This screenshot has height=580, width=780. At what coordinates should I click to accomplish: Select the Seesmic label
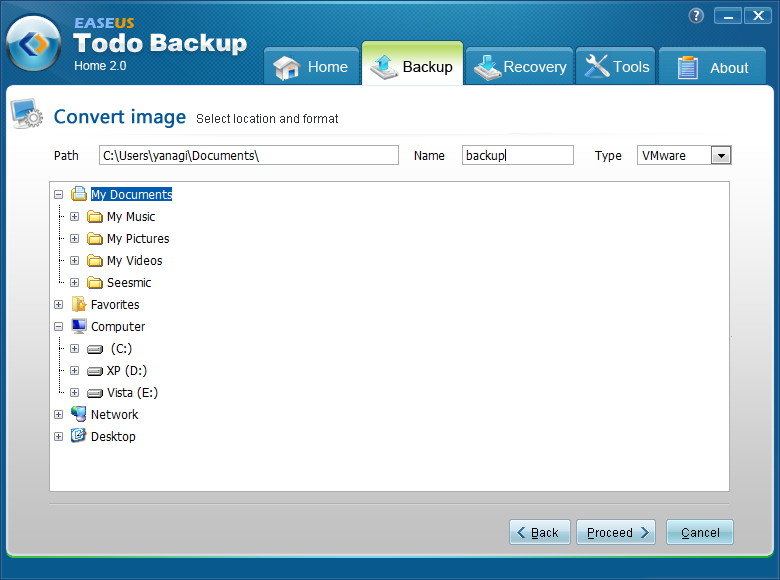pos(129,283)
